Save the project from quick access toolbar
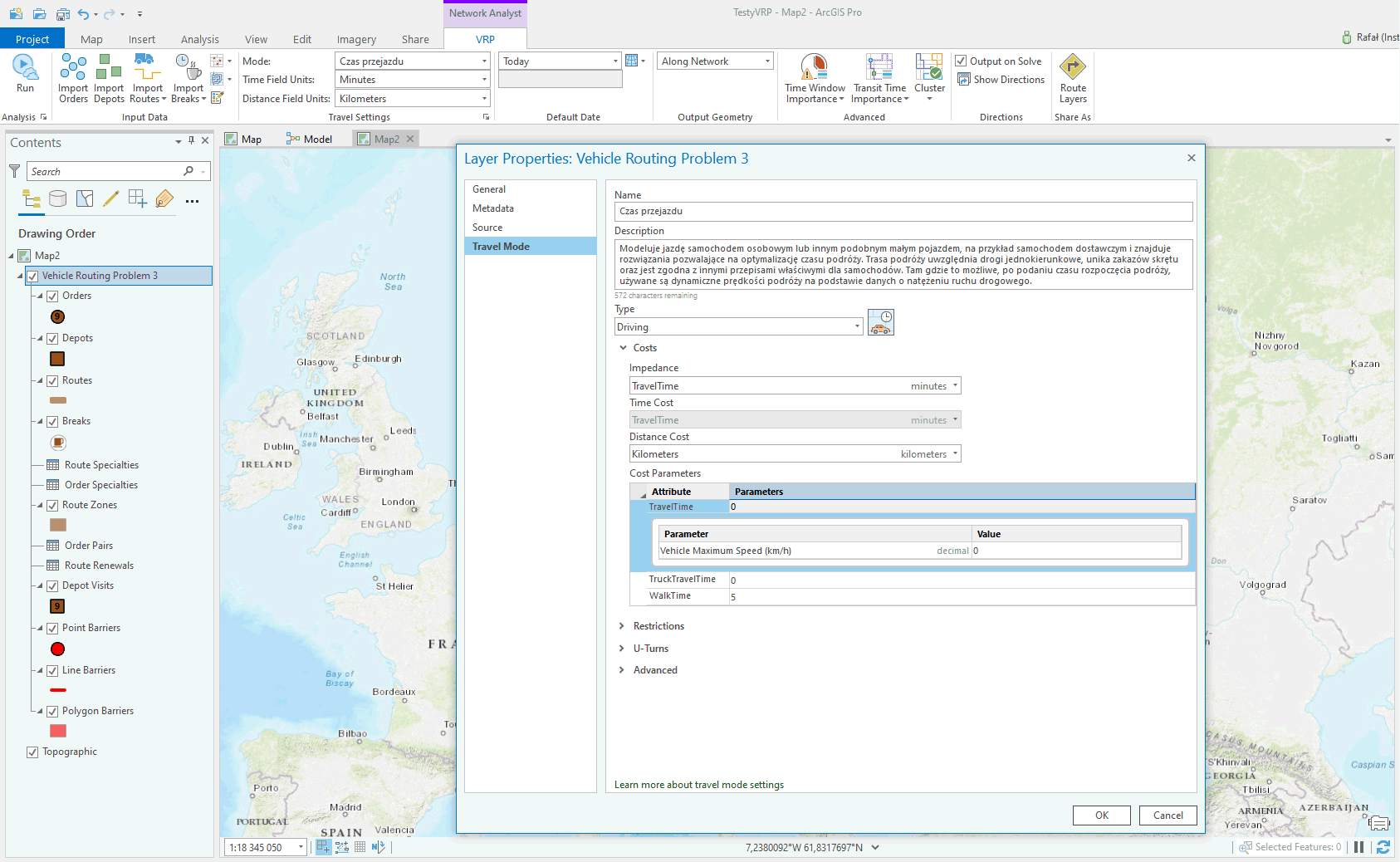 (62, 14)
